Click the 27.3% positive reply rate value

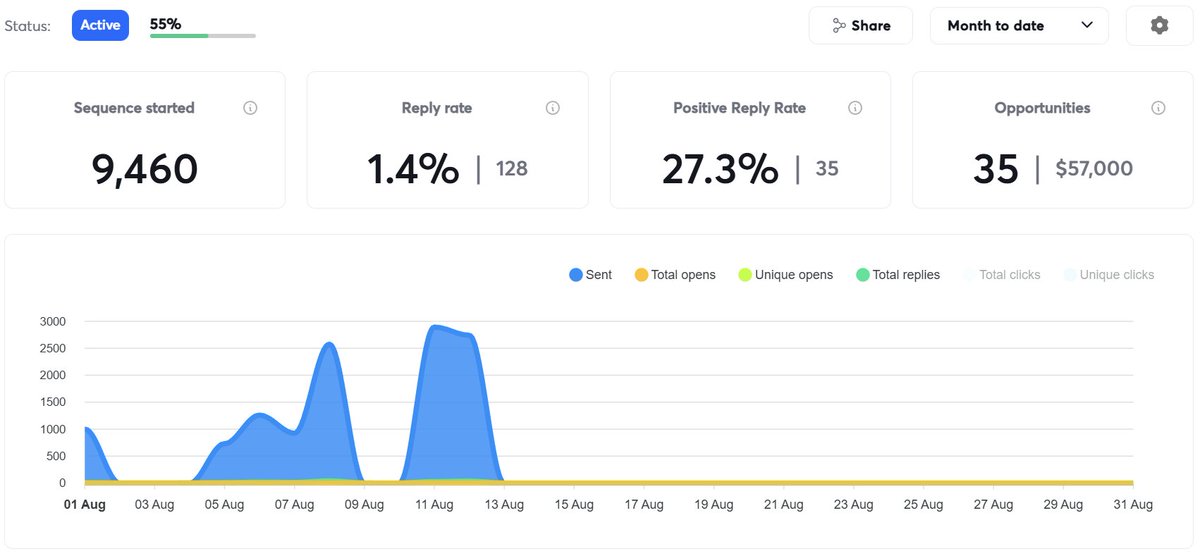click(x=720, y=169)
